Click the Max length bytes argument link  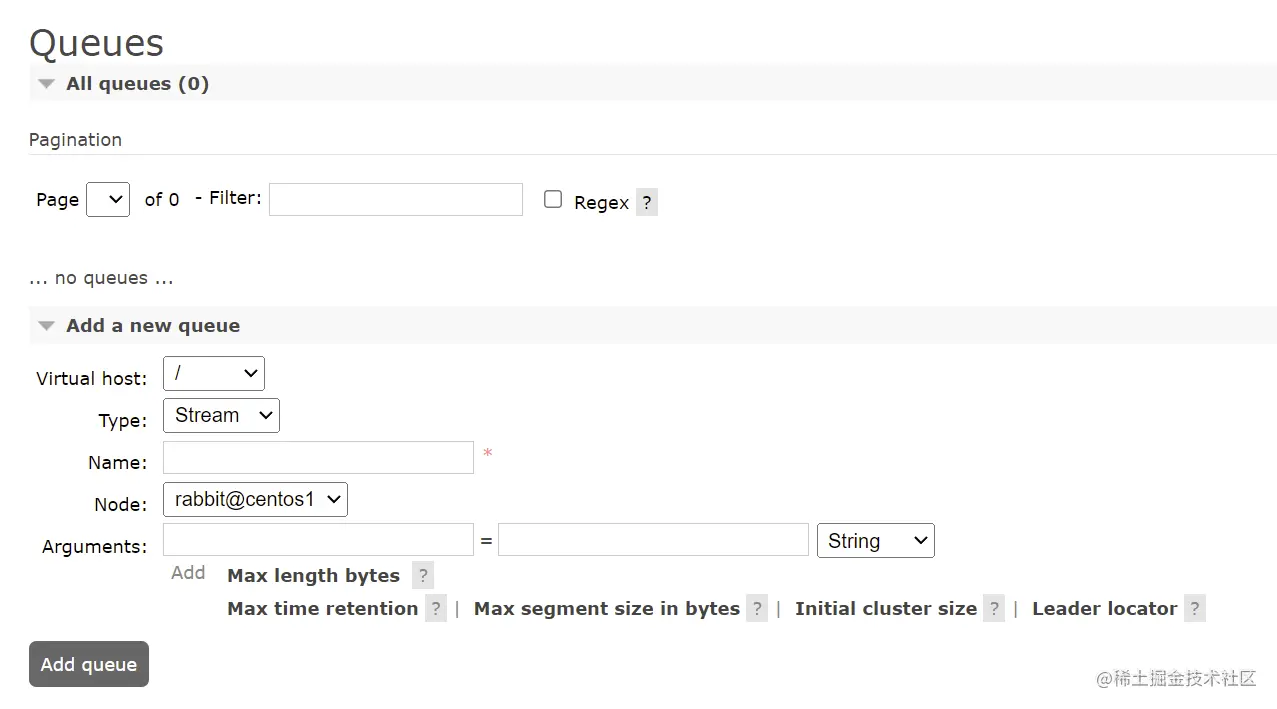tap(313, 575)
